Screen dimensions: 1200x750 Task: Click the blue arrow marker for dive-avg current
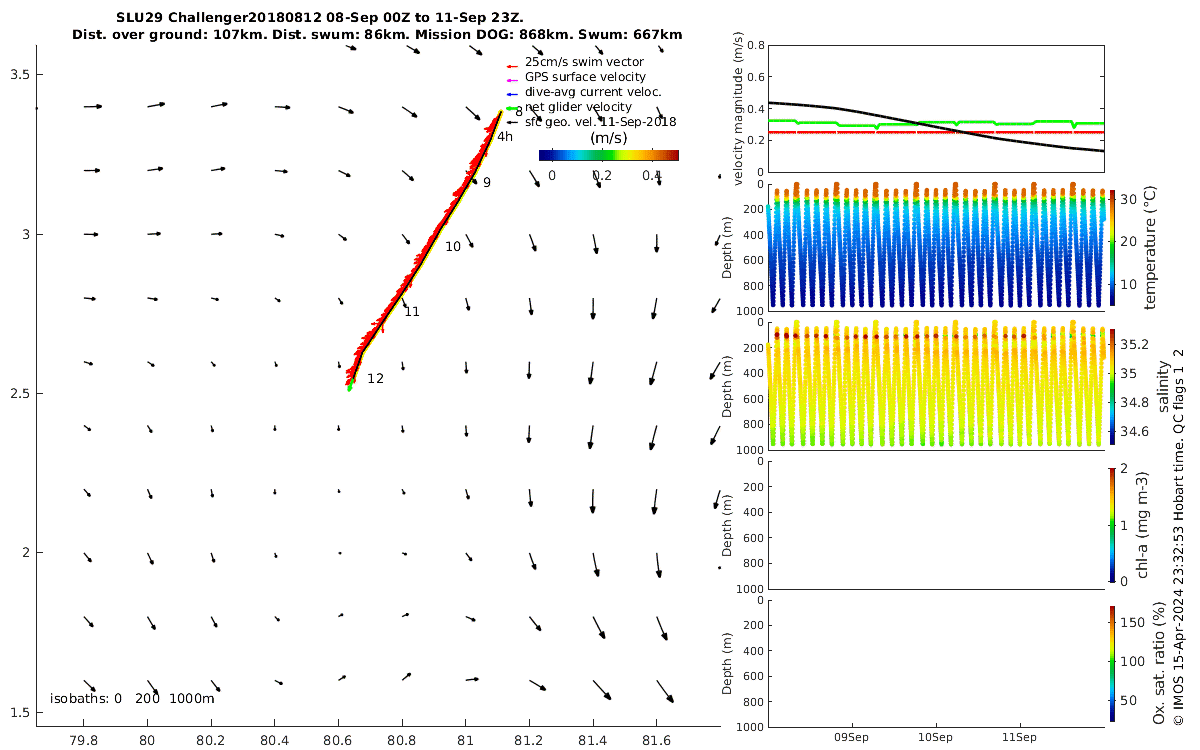511,93
